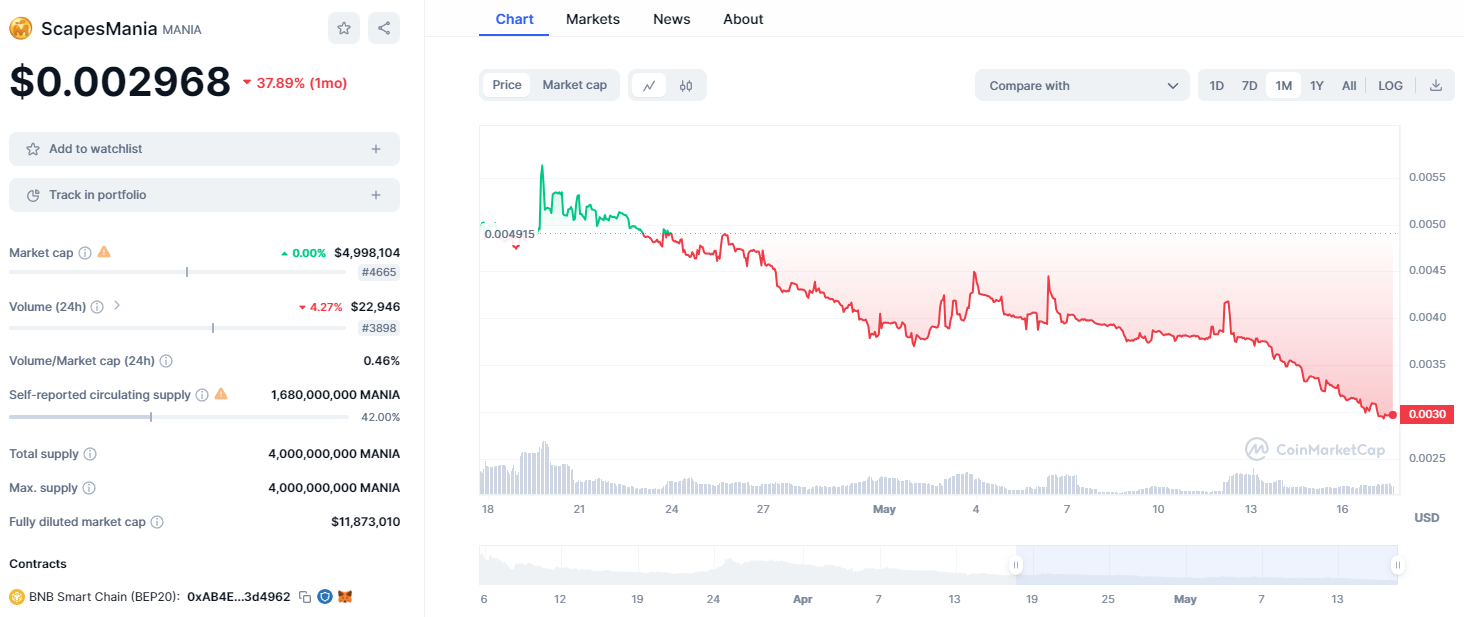Screen dimensions: 1464x617
Task: Toggle chart to Market cap
Action: [574, 85]
